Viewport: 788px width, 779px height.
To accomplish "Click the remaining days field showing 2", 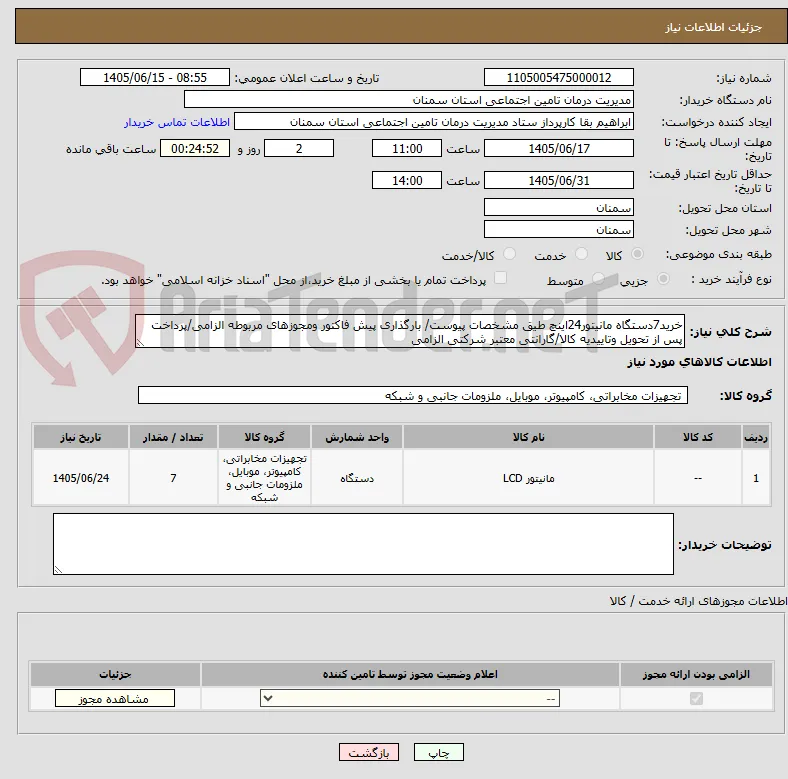I will pyautogui.click(x=299, y=148).
